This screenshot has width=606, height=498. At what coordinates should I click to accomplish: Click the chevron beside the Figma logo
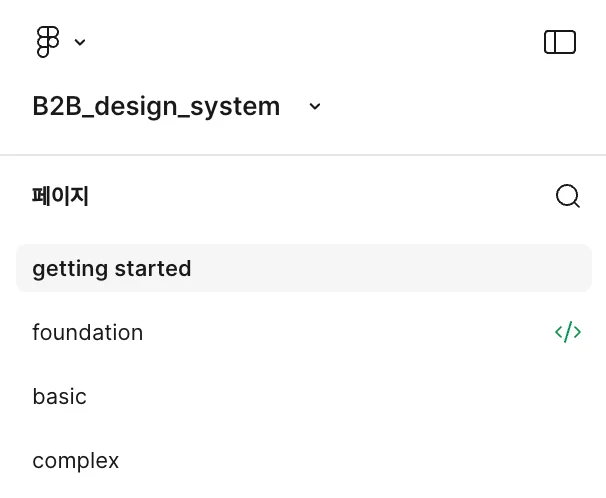click(80, 42)
